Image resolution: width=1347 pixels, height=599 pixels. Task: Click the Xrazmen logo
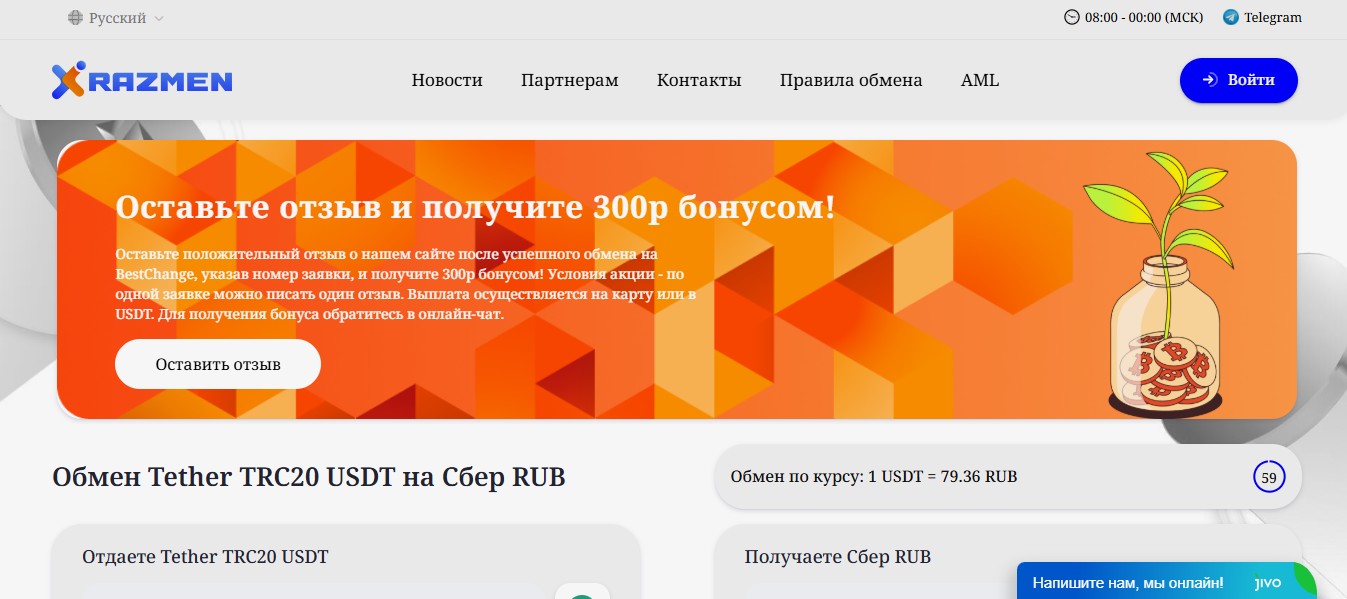point(142,81)
